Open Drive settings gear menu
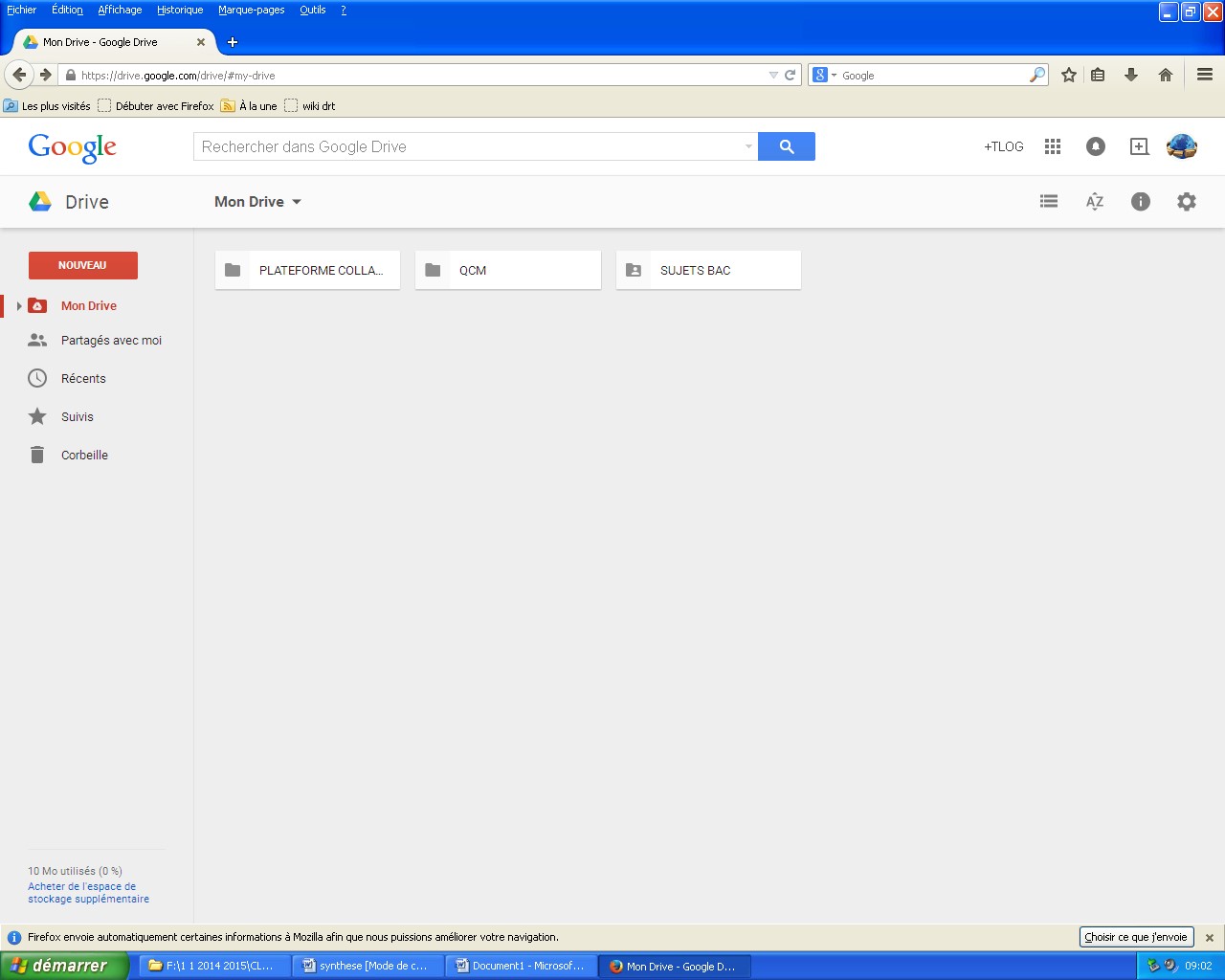 click(1186, 202)
